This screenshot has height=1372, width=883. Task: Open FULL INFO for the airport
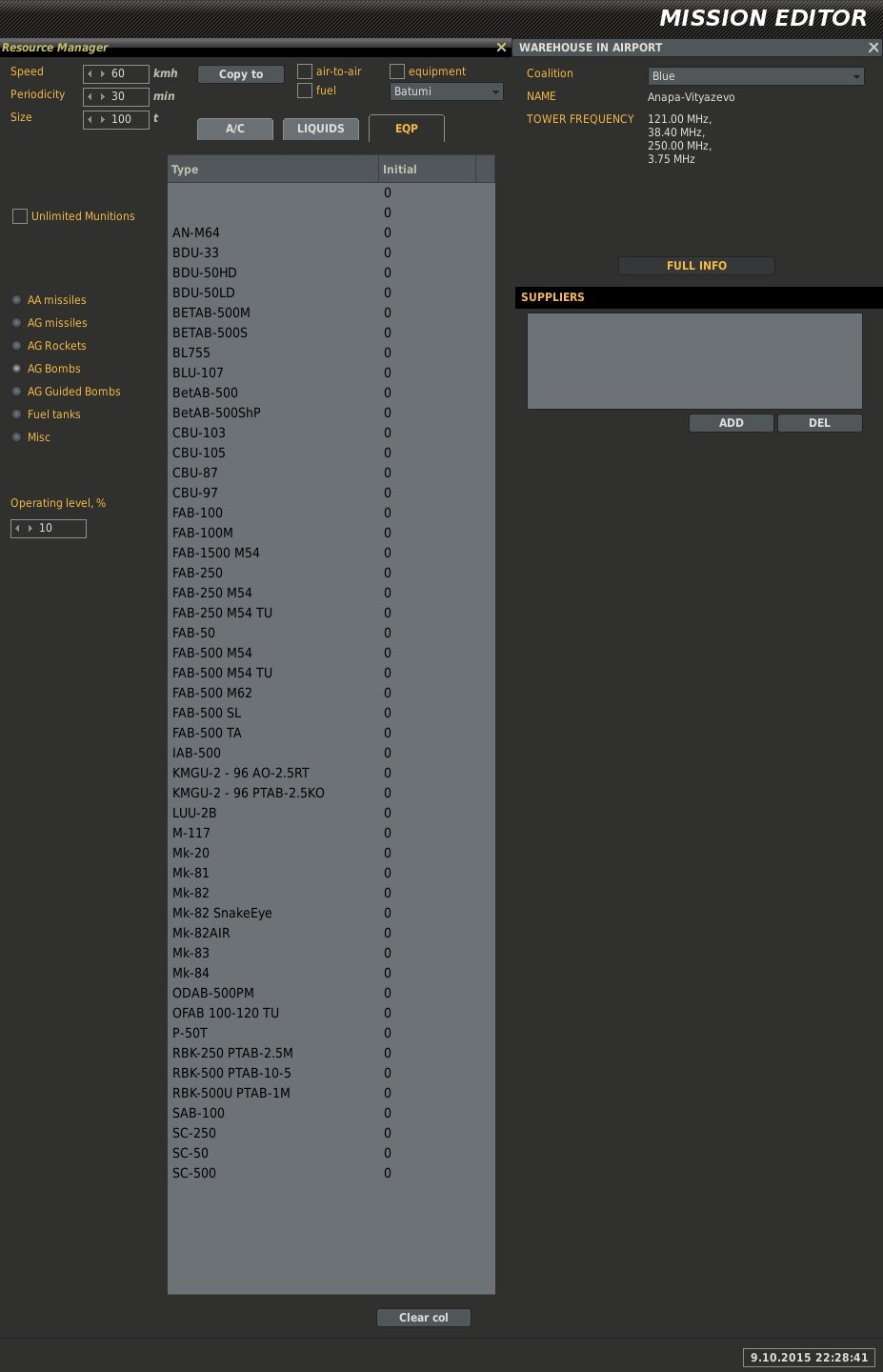696,266
